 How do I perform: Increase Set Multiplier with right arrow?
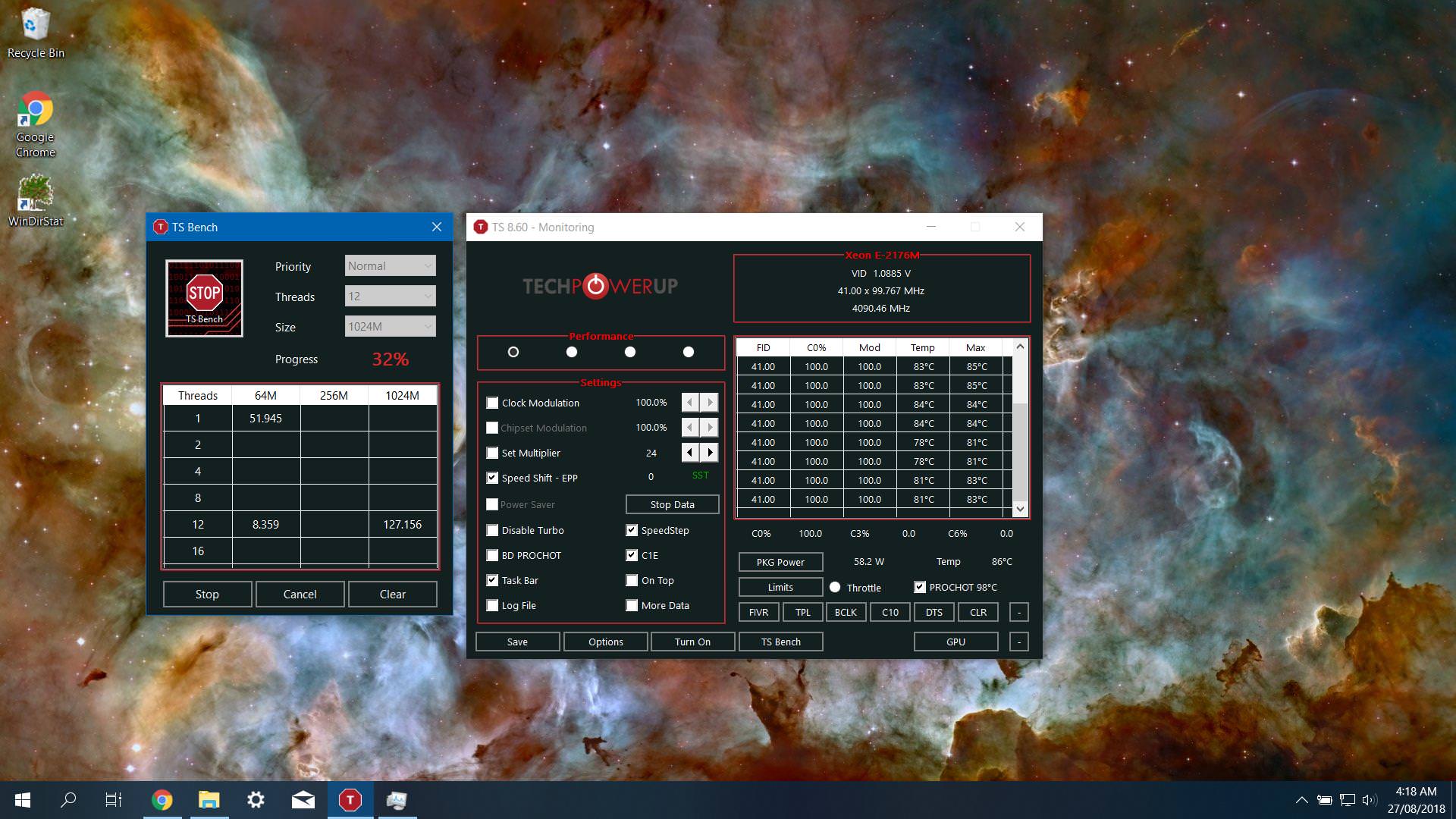(710, 453)
